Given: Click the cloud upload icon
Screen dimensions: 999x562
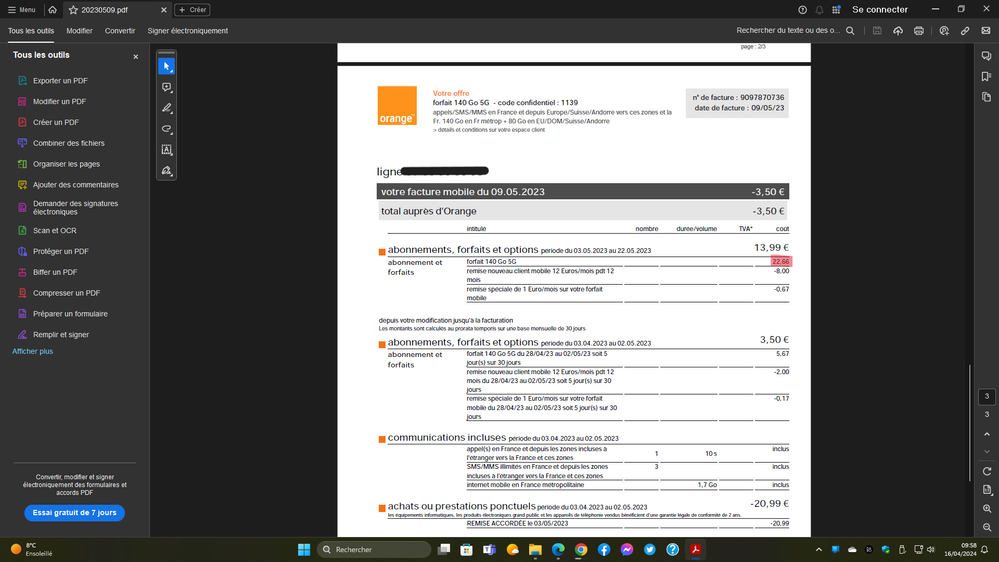Looking at the screenshot, I should (898, 31).
